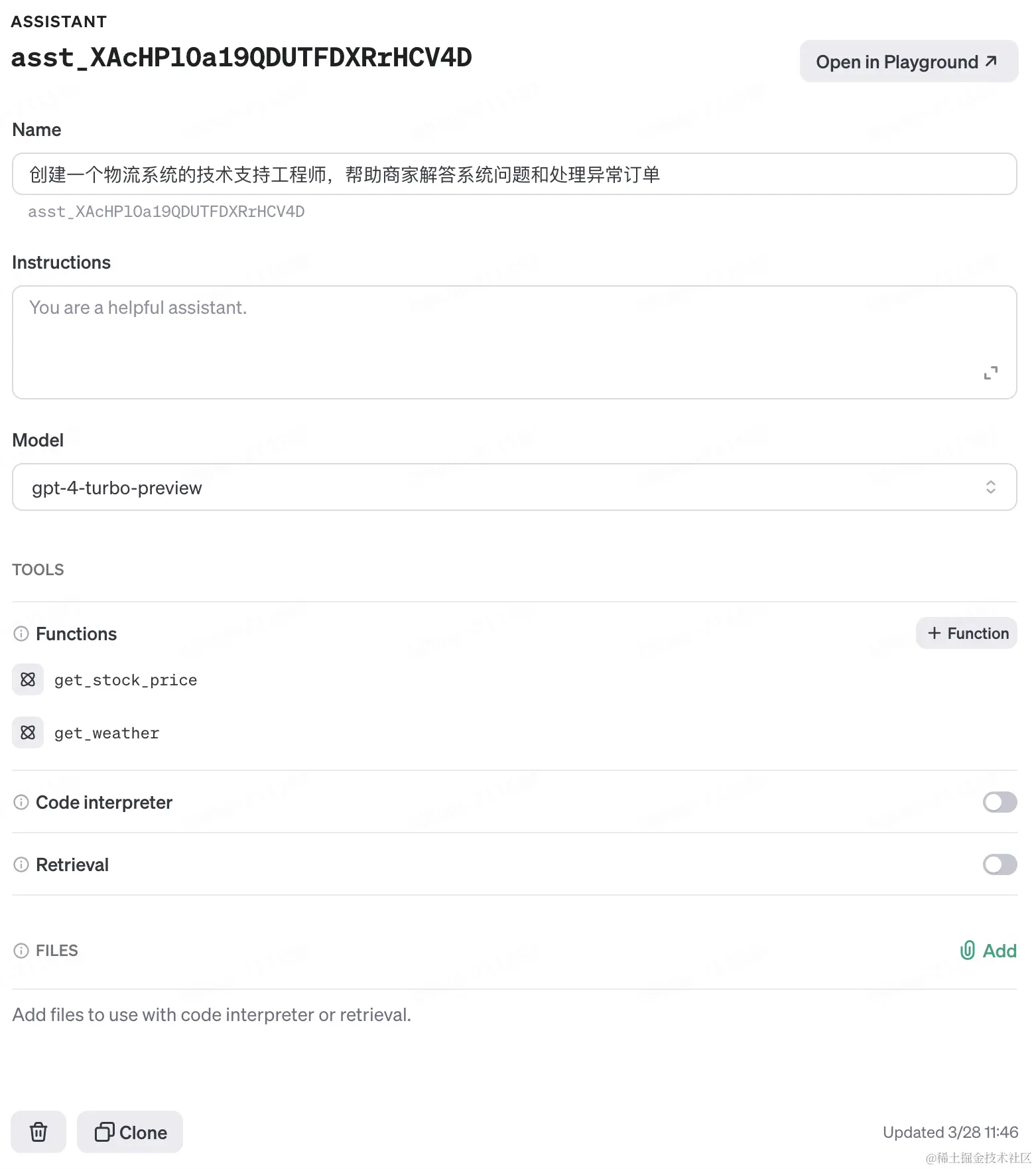Image resolution: width=1036 pixels, height=1169 pixels.
Task: Click info icon beside Retrieval
Action: pos(21,864)
